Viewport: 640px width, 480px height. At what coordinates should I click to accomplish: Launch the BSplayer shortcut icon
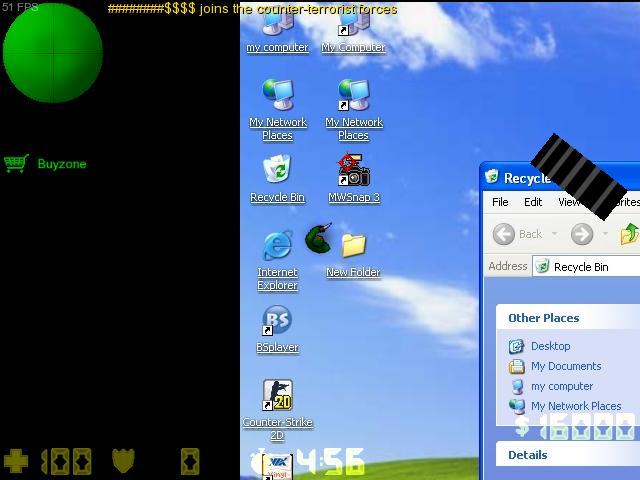[277, 320]
